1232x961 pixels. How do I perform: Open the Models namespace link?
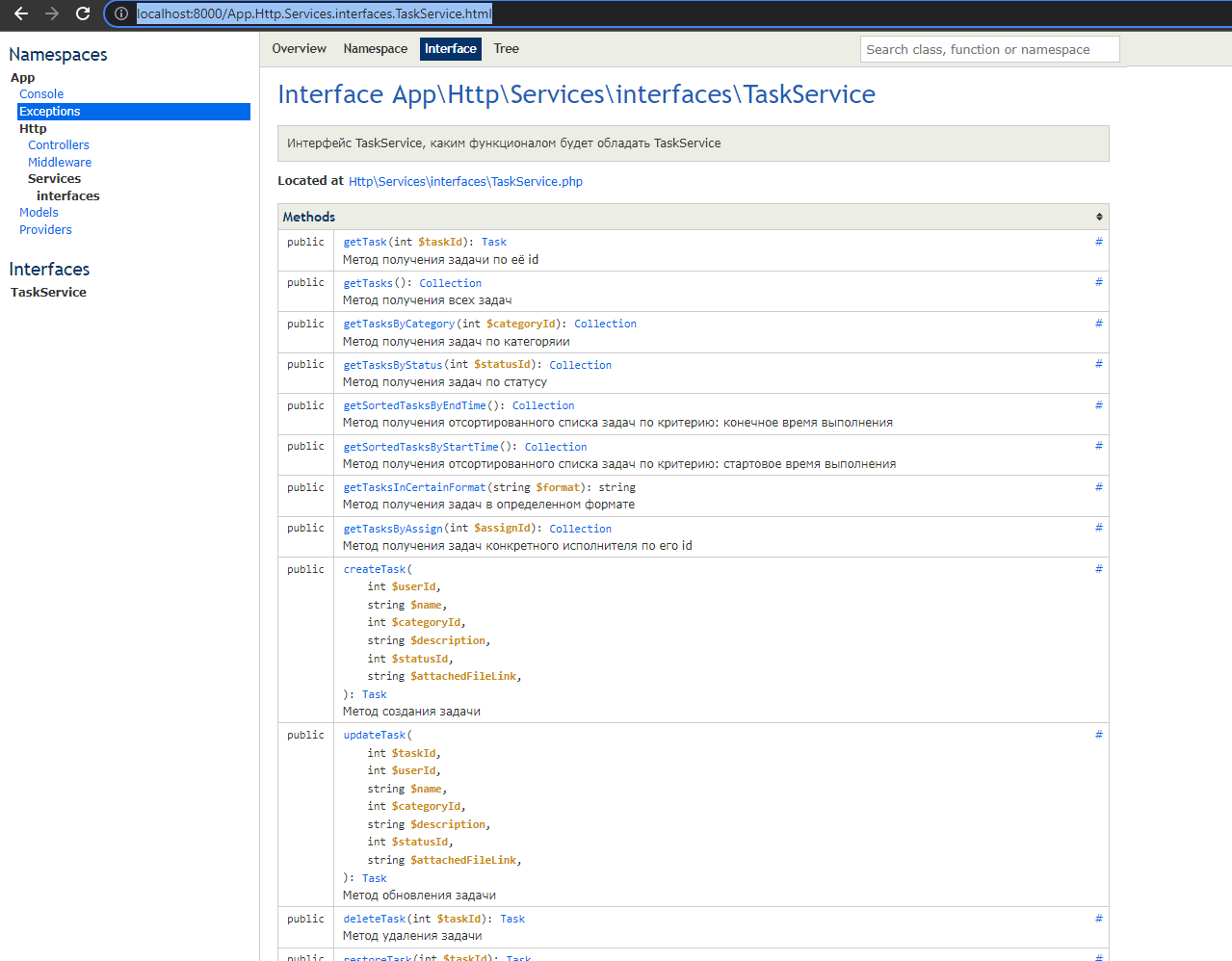pyautogui.click(x=39, y=212)
